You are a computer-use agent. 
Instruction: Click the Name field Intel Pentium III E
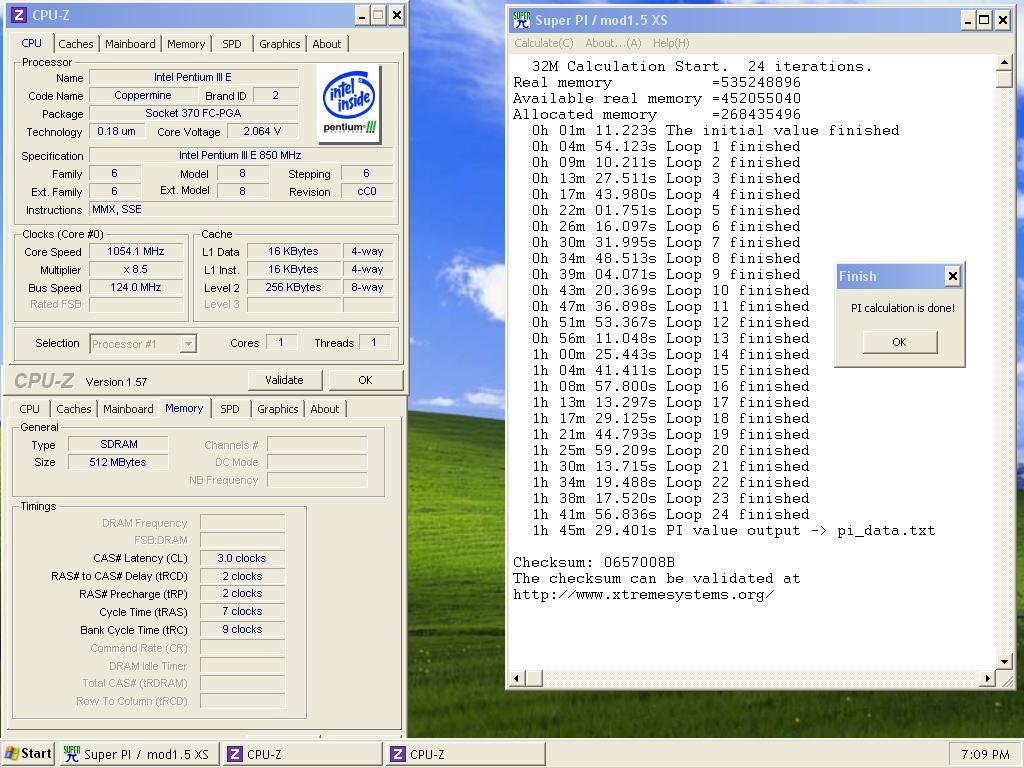pyautogui.click(x=193, y=77)
